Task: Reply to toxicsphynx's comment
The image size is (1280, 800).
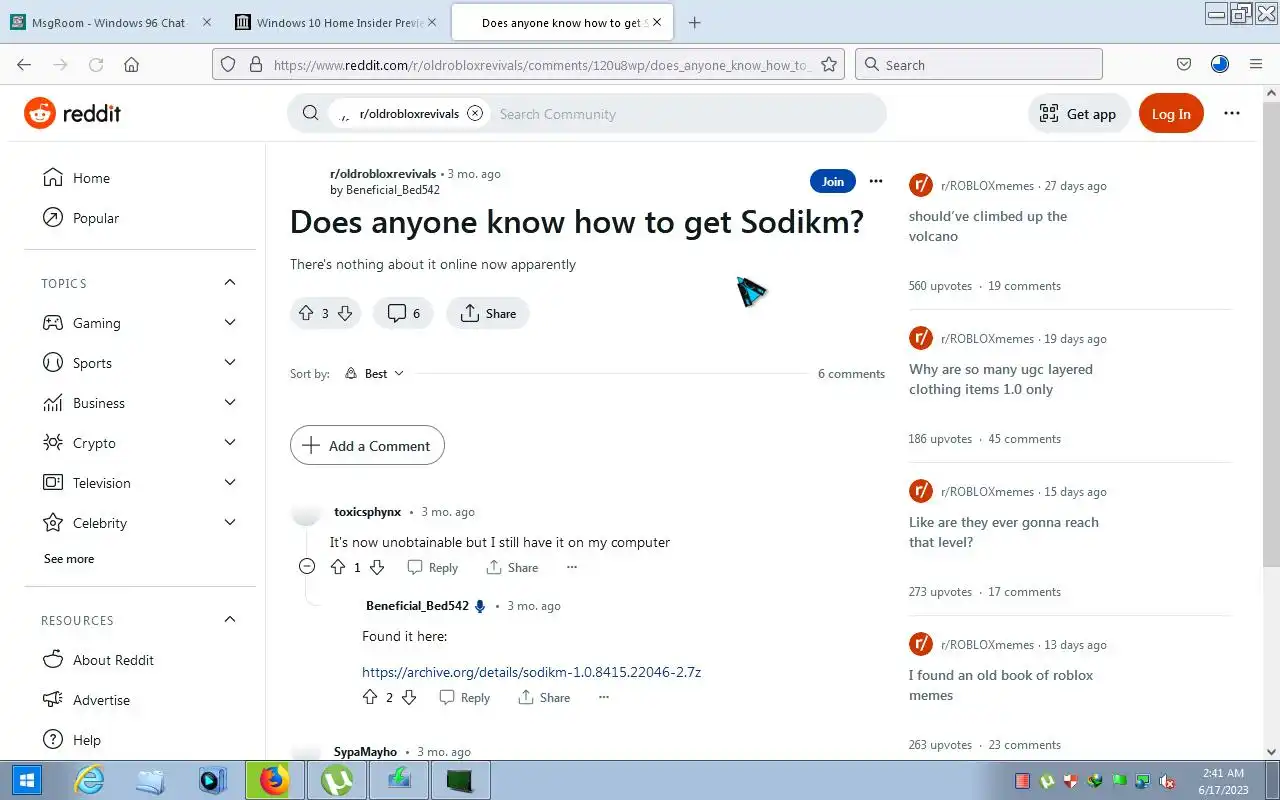Action: pos(432,567)
